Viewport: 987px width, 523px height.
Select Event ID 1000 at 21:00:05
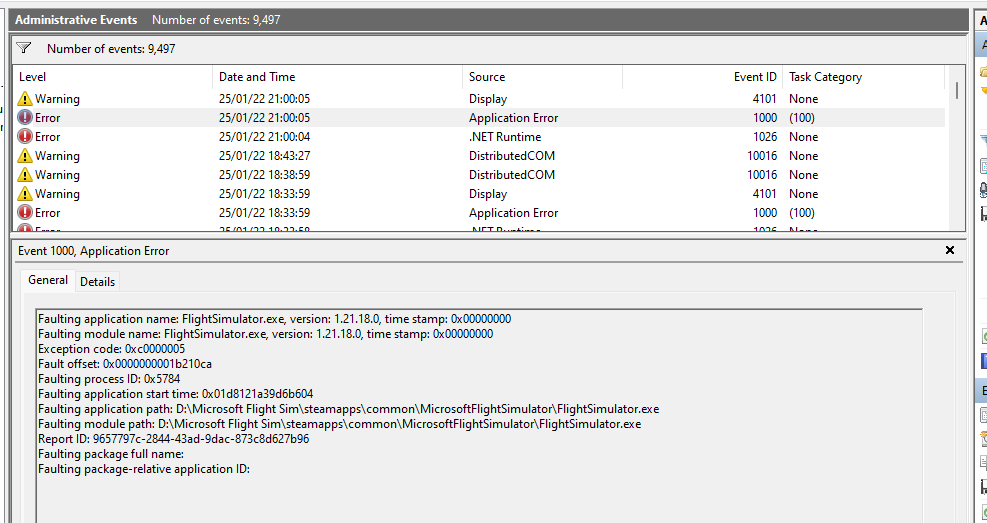[x=765, y=118]
